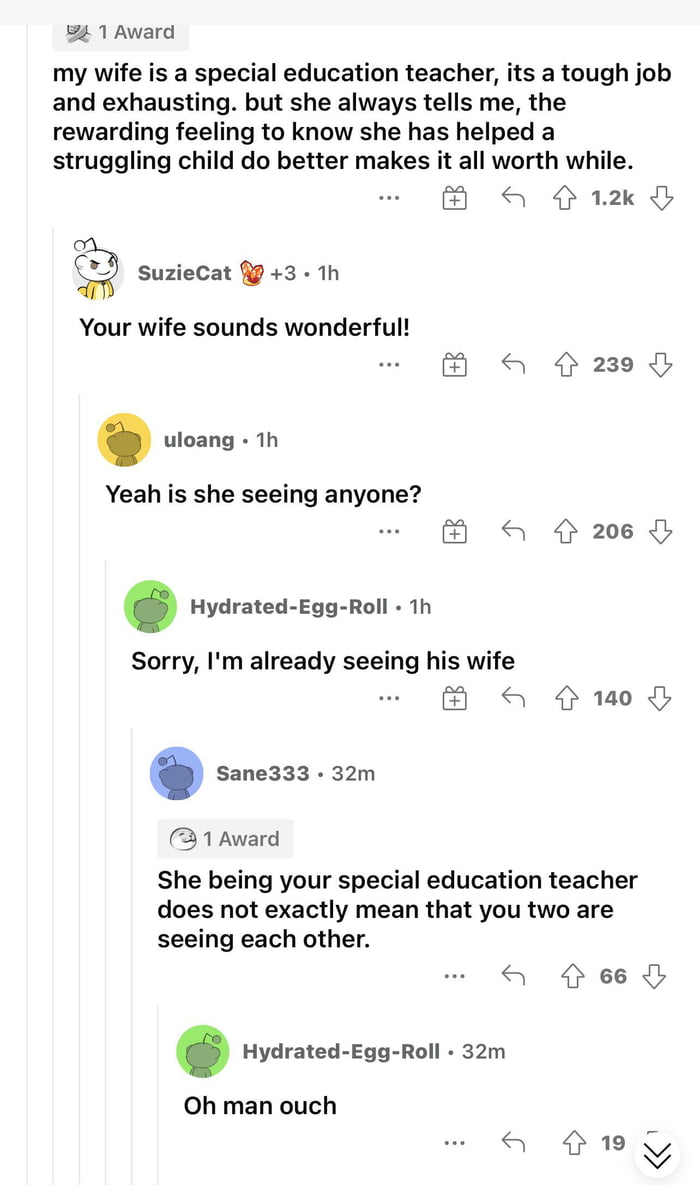The width and height of the screenshot is (700, 1185).
Task: Downvote Sane333's comment with 66 votes
Action: 653,975
